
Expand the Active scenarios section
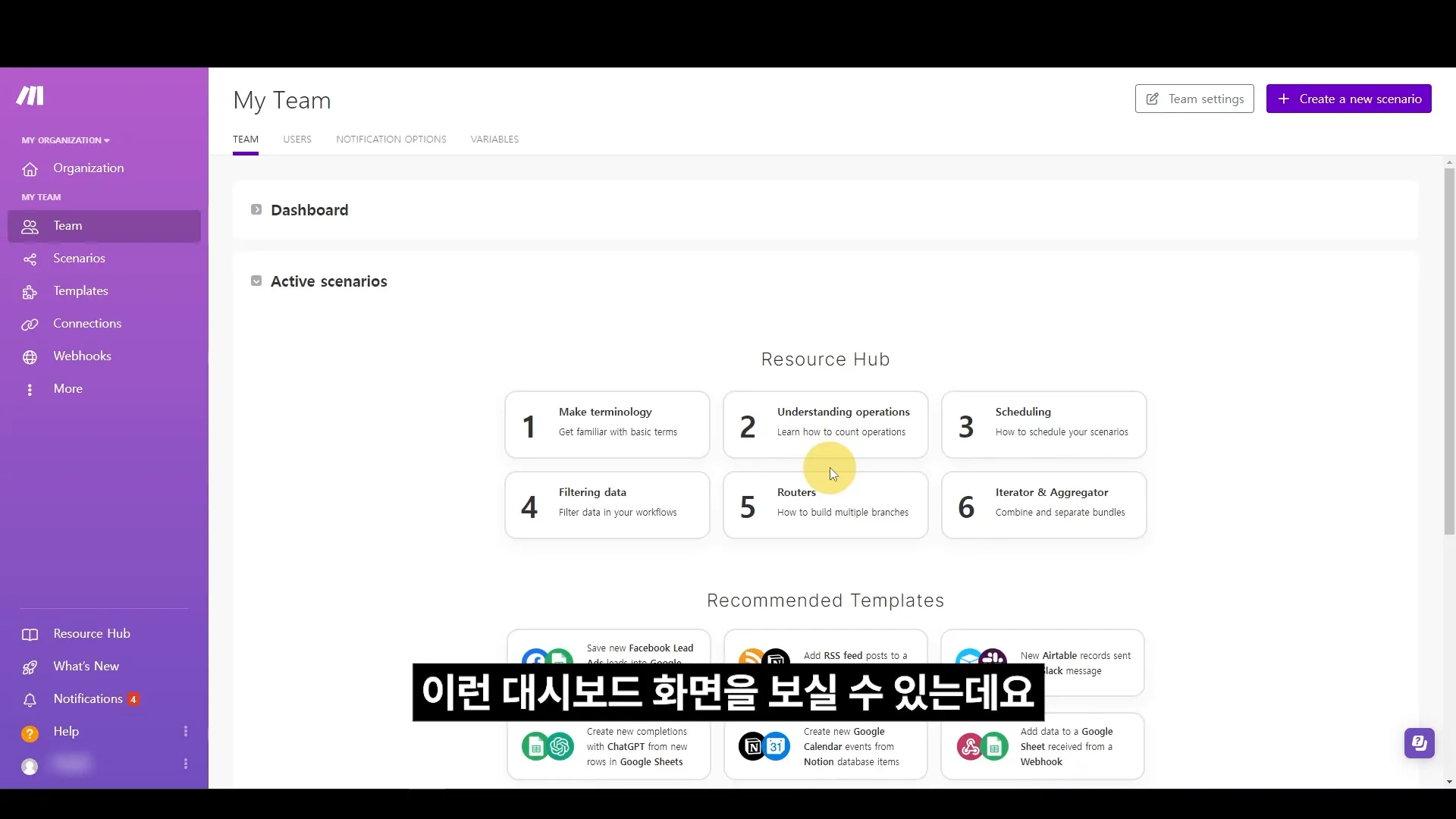pyautogui.click(x=256, y=281)
